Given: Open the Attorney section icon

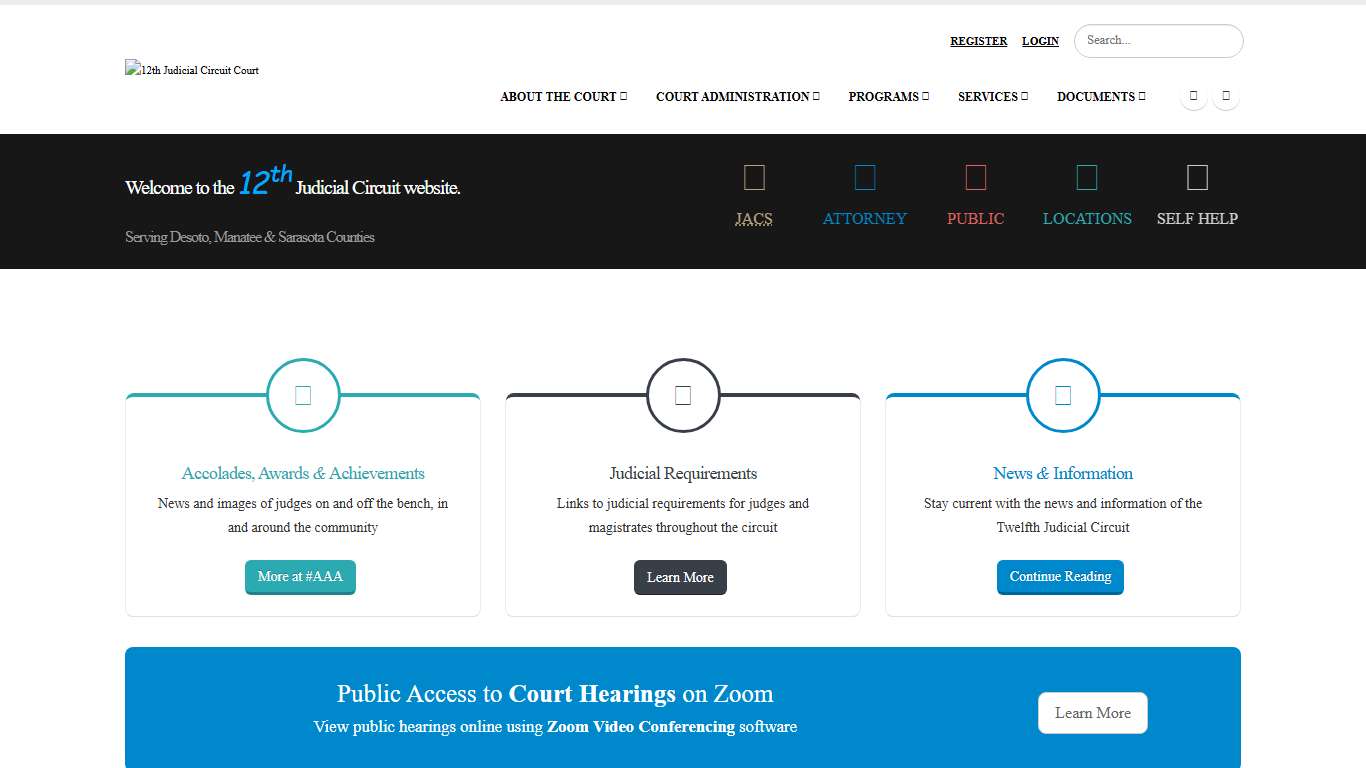Looking at the screenshot, I should click(x=864, y=176).
